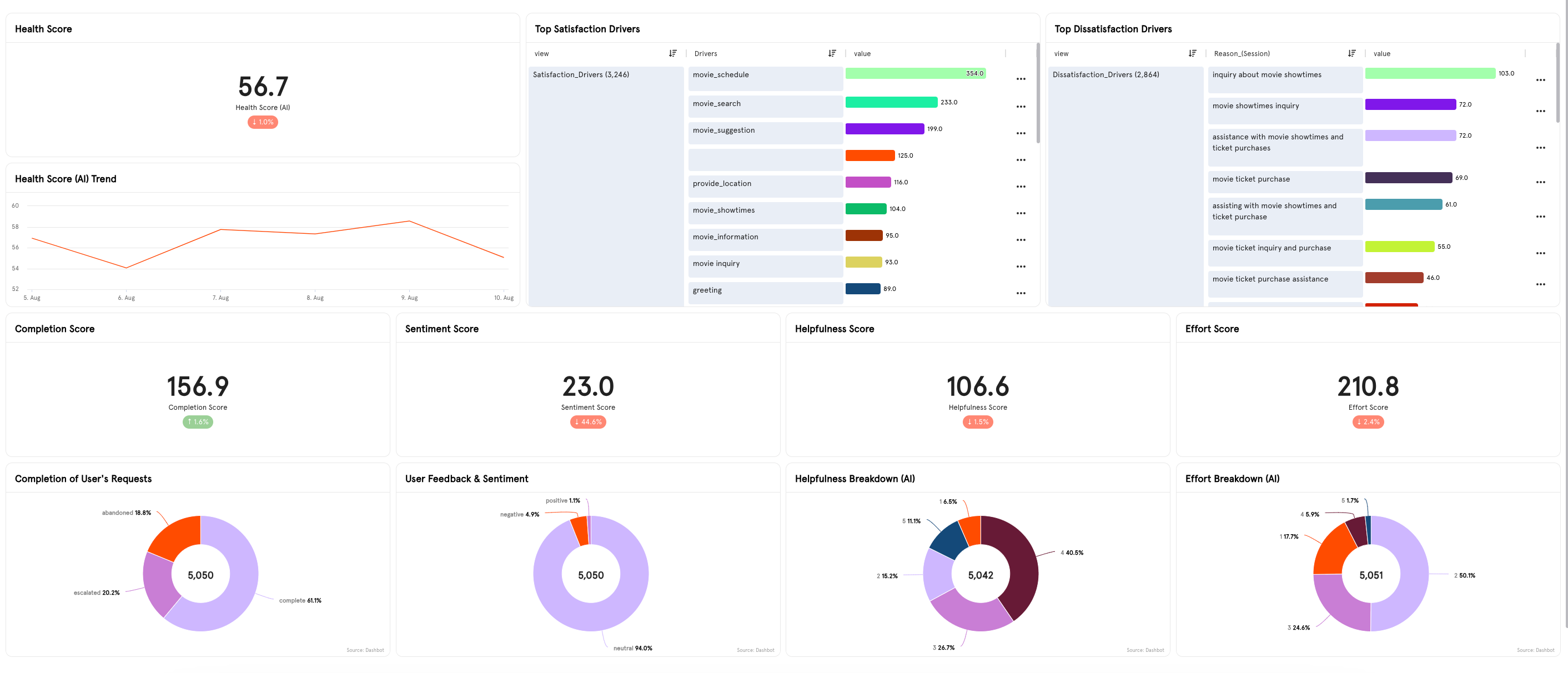Image resolution: width=1568 pixels, height=673 pixels.
Task: Sort the view column in Dissatisfaction Drivers
Action: coord(1193,53)
